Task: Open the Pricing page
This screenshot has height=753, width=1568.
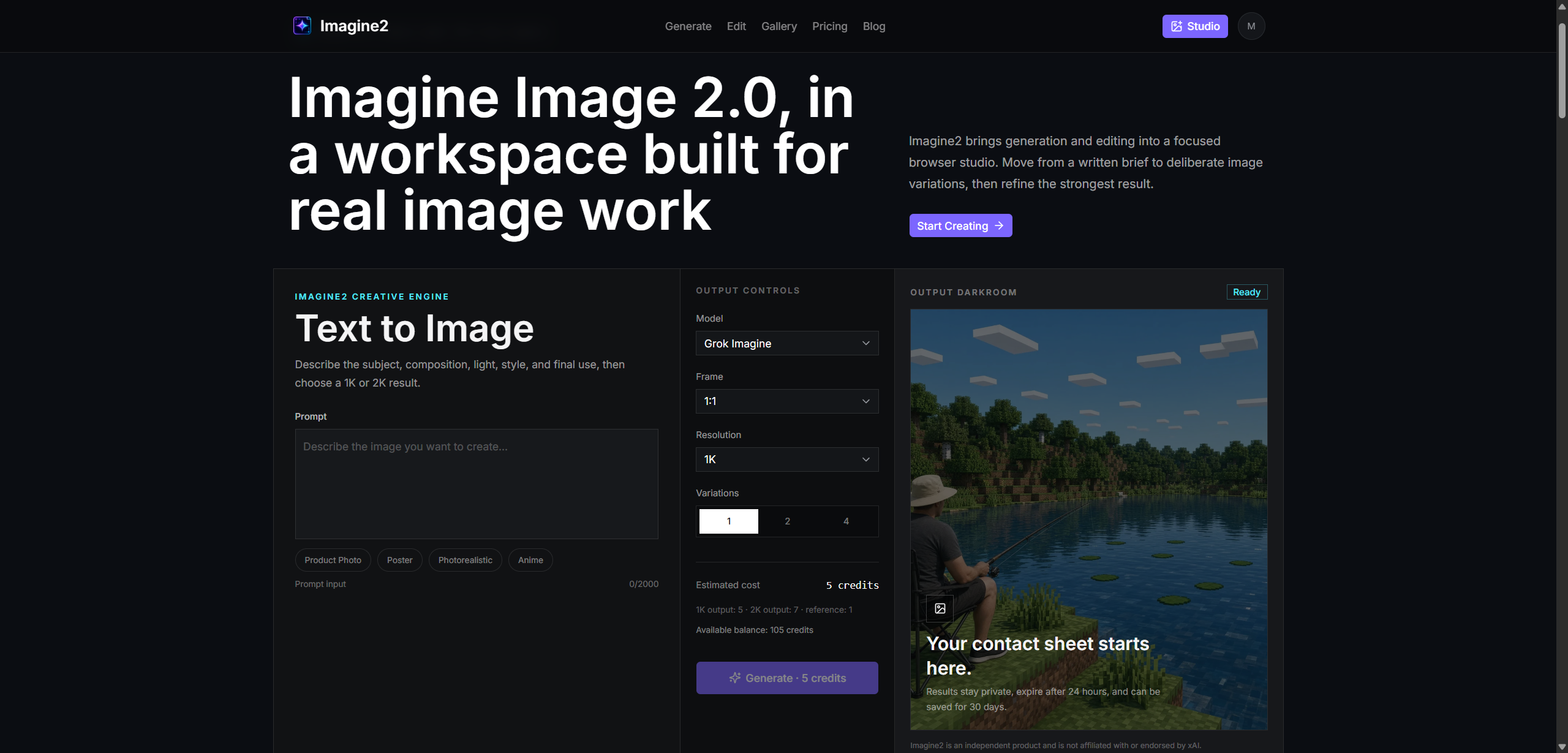Action: pyautogui.click(x=830, y=26)
